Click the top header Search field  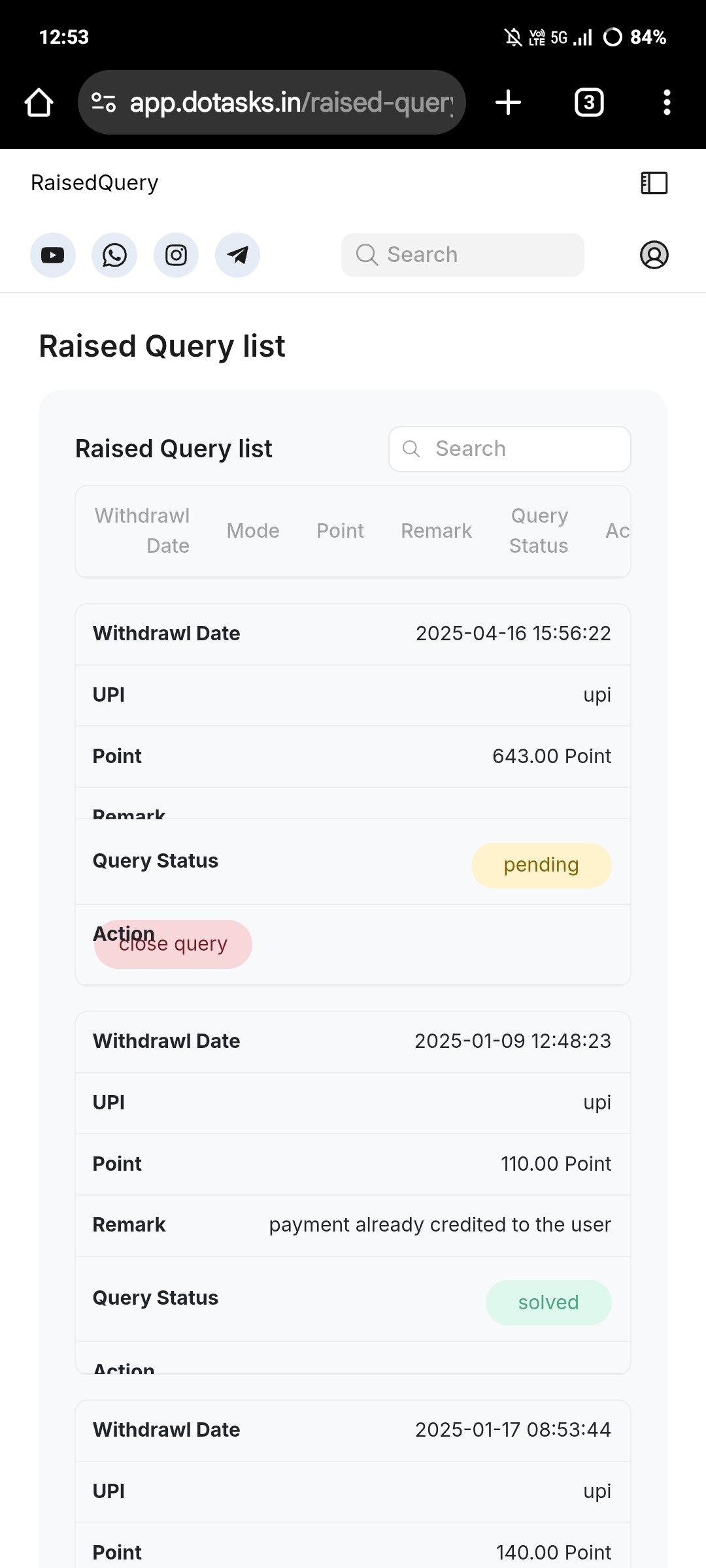click(x=463, y=255)
